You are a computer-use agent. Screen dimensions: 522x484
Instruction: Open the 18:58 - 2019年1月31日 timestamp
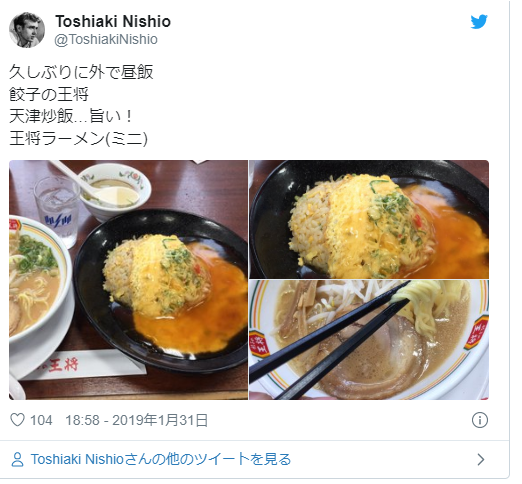137,420
